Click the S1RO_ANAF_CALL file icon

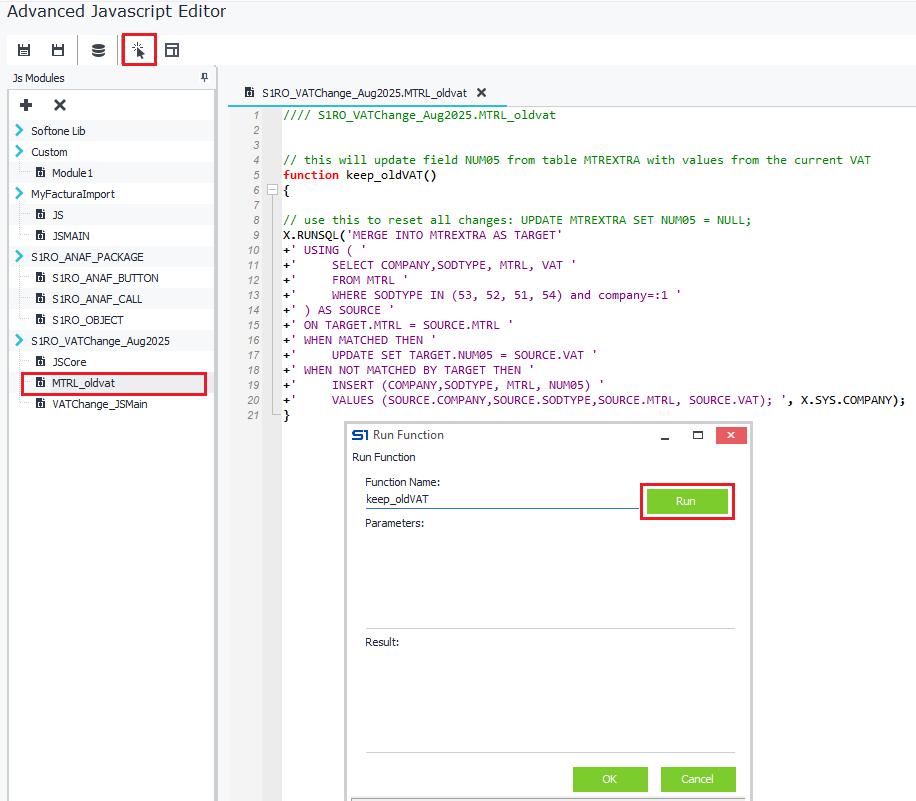click(x=40, y=299)
